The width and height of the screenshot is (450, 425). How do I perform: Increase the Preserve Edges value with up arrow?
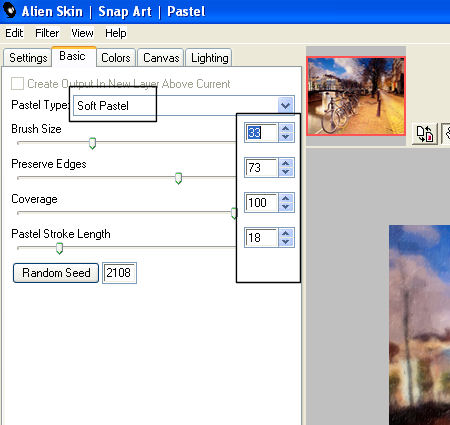(x=286, y=163)
